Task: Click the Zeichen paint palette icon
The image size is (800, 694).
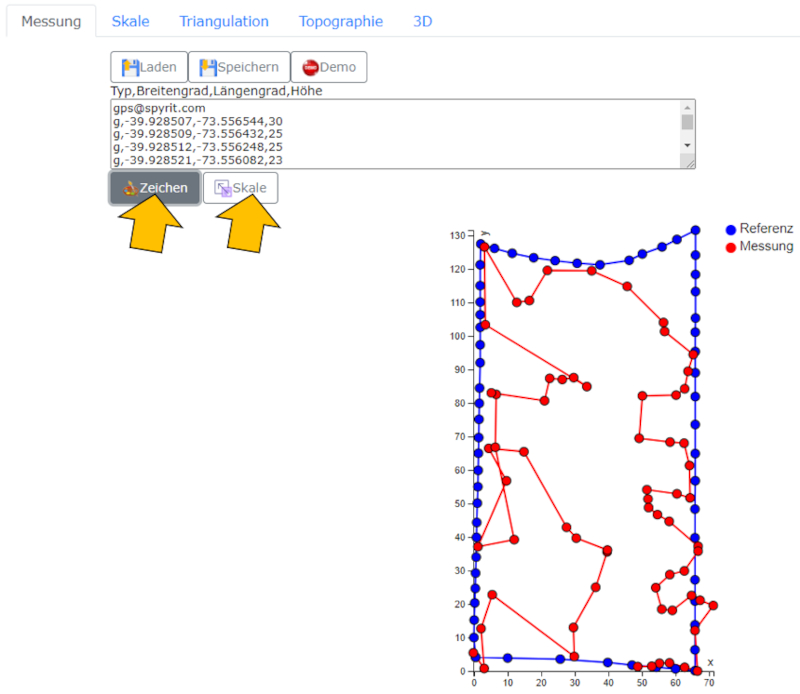Action: pos(131,188)
